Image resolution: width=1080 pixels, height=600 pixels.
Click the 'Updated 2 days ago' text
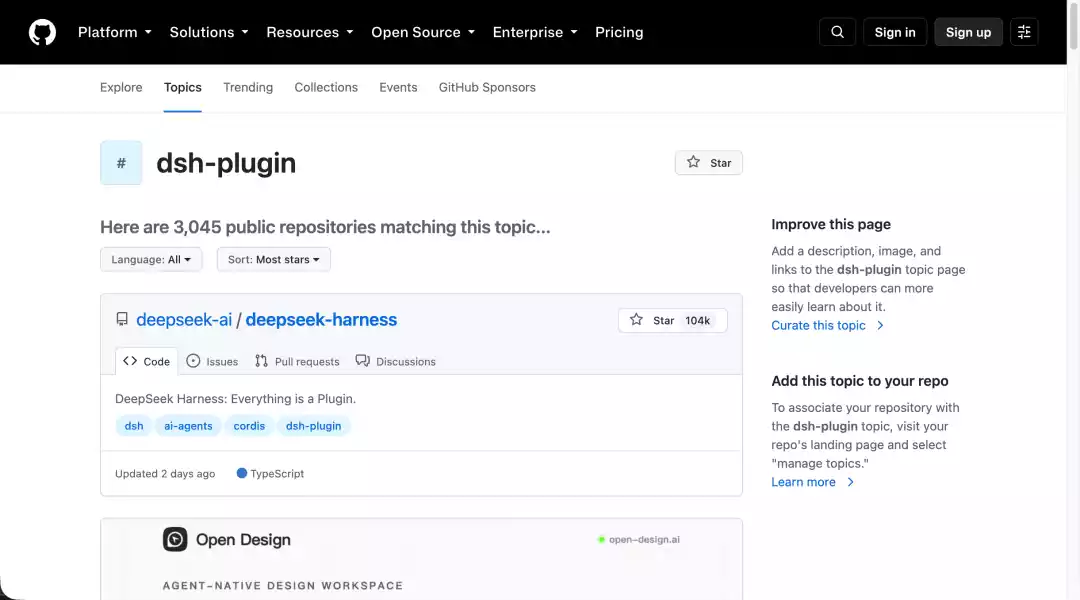pyautogui.click(x=165, y=473)
